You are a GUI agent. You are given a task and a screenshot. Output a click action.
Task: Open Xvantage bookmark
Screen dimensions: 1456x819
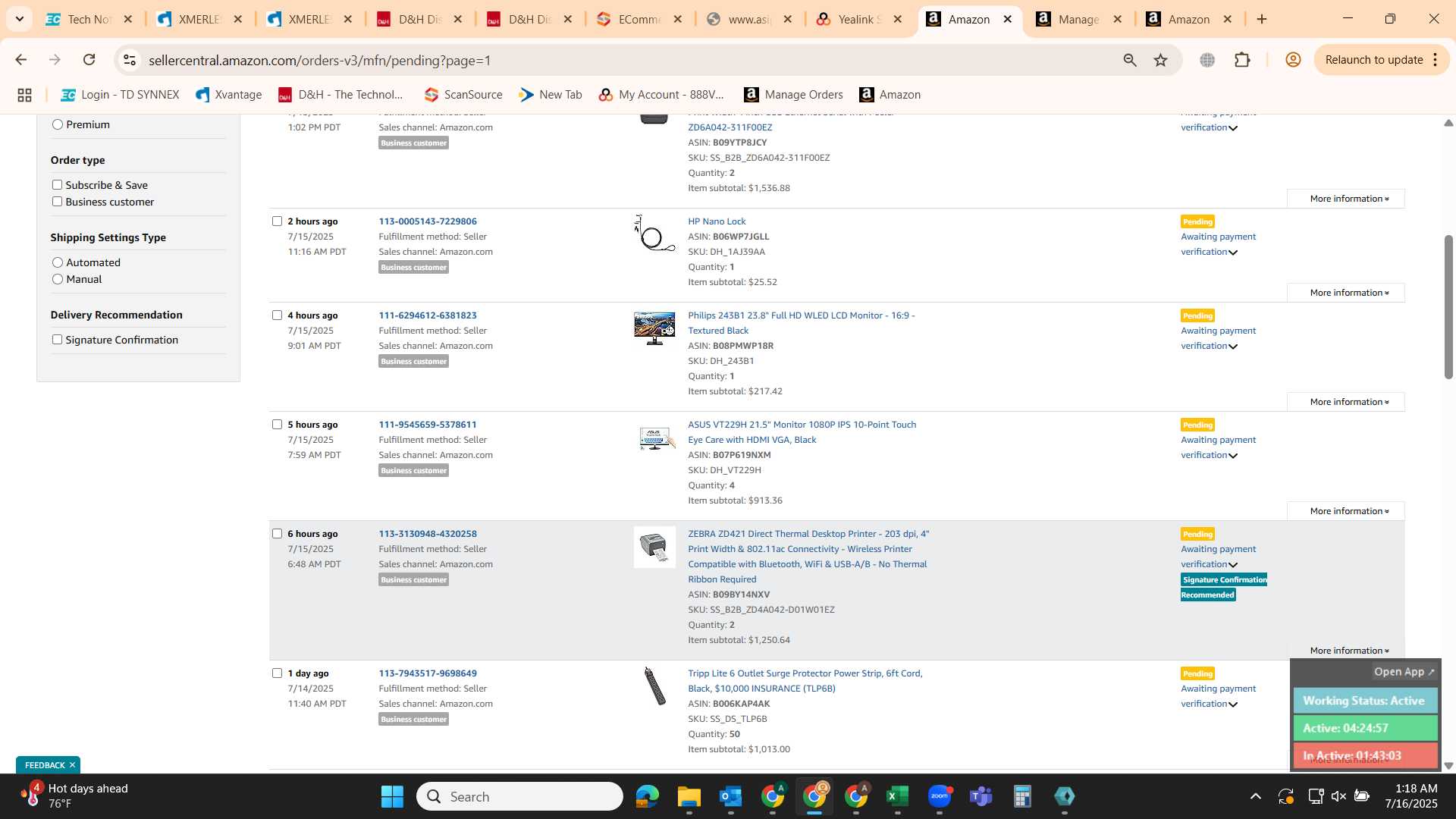pyautogui.click(x=228, y=95)
